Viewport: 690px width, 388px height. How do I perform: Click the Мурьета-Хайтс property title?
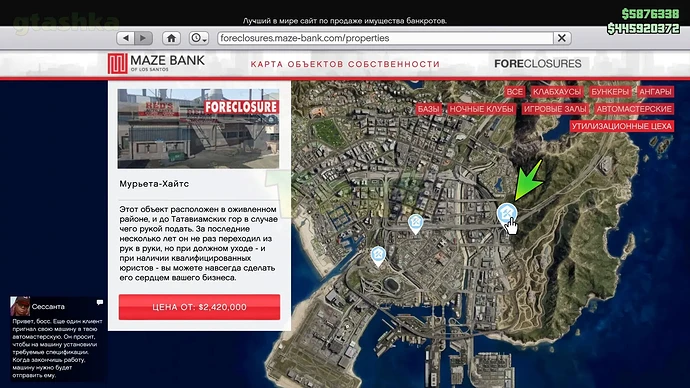pyautogui.click(x=154, y=184)
